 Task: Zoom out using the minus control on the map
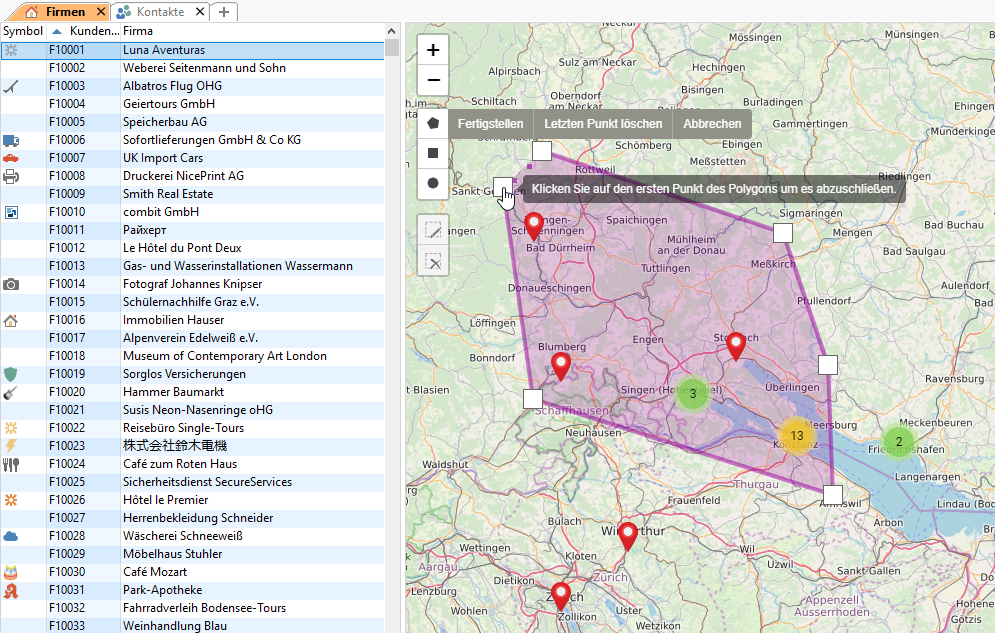pyautogui.click(x=432, y=80)
